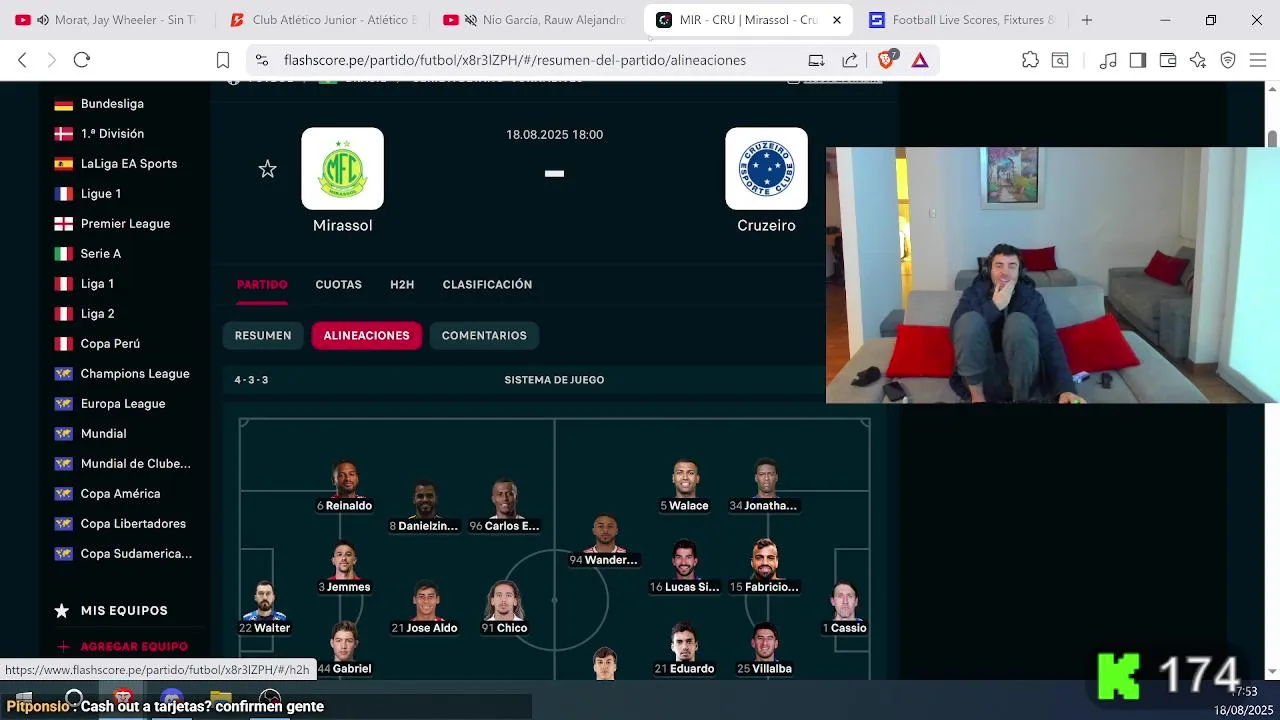
Task: Click player 3 Jemmes
Action: coord(345,568)
